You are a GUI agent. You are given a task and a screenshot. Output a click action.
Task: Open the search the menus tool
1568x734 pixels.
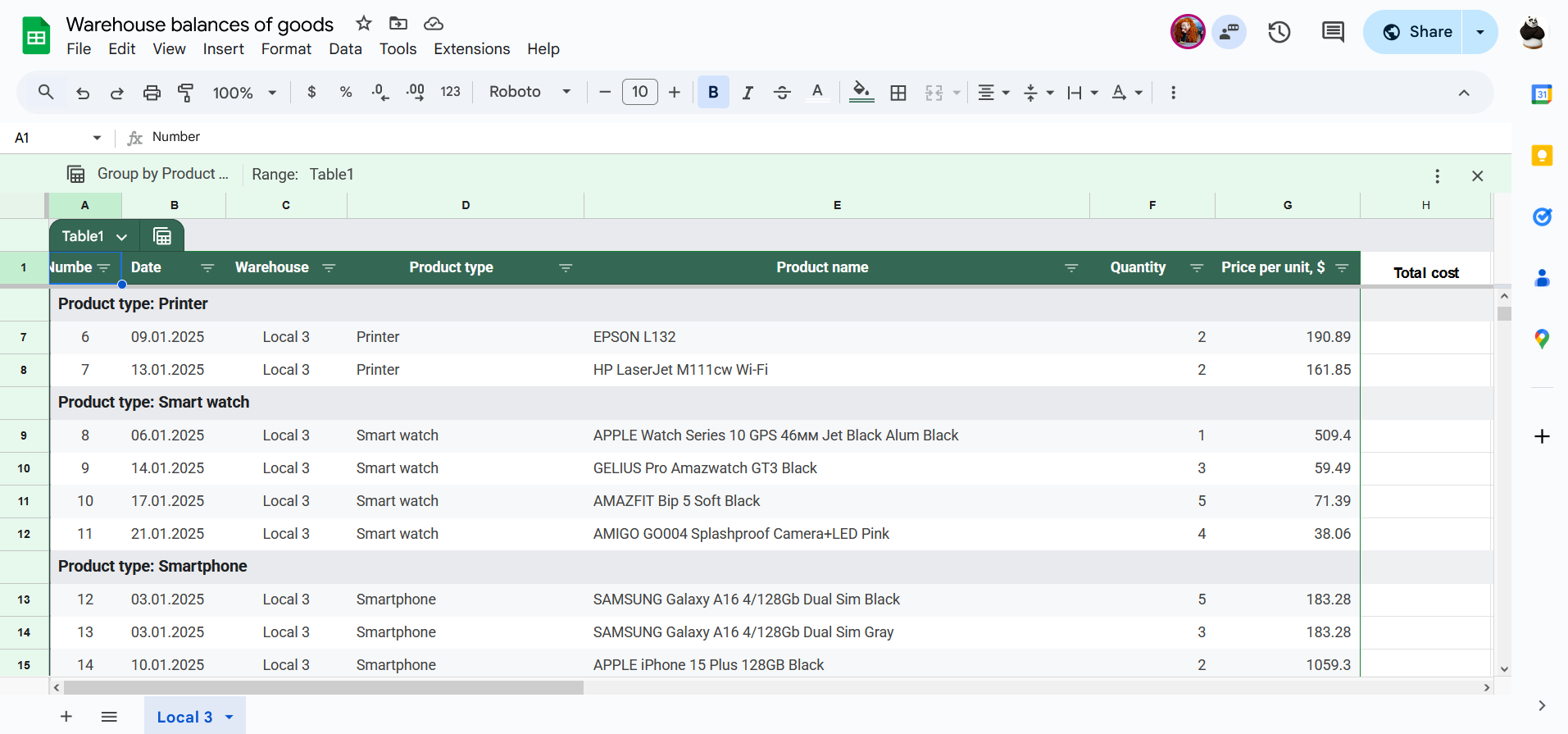(46, 92)
